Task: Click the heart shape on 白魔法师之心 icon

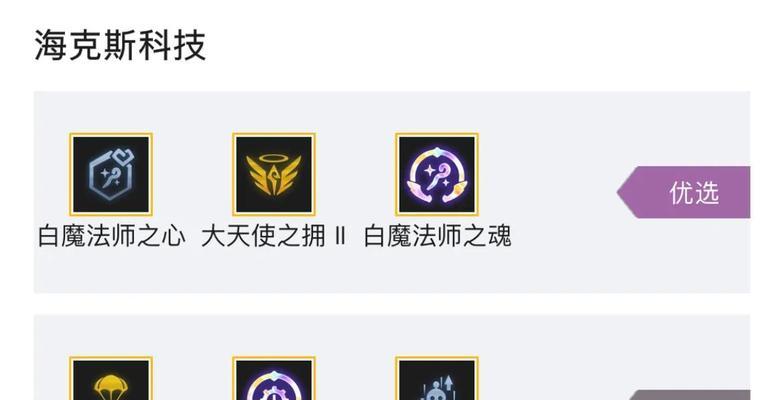Action: [x=124, y=157]
